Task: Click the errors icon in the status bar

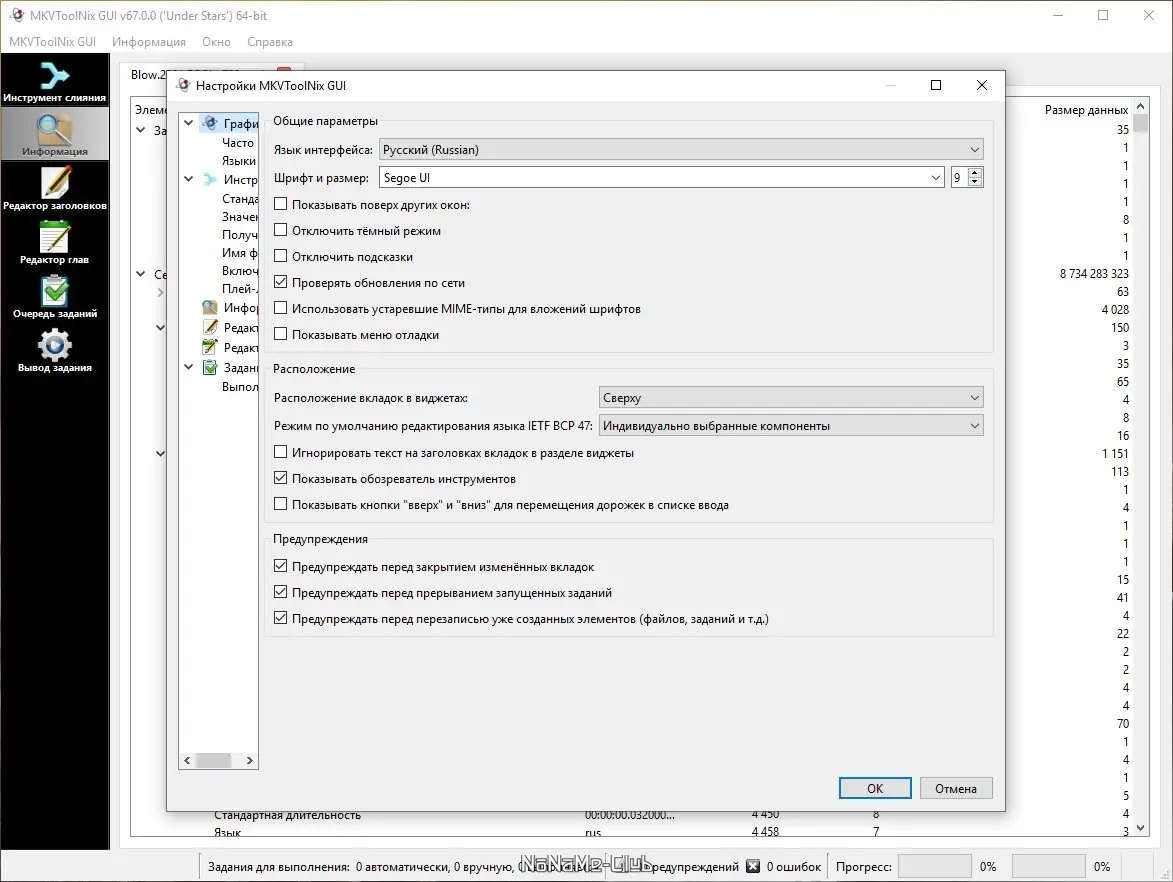Action: coord(753,866)
